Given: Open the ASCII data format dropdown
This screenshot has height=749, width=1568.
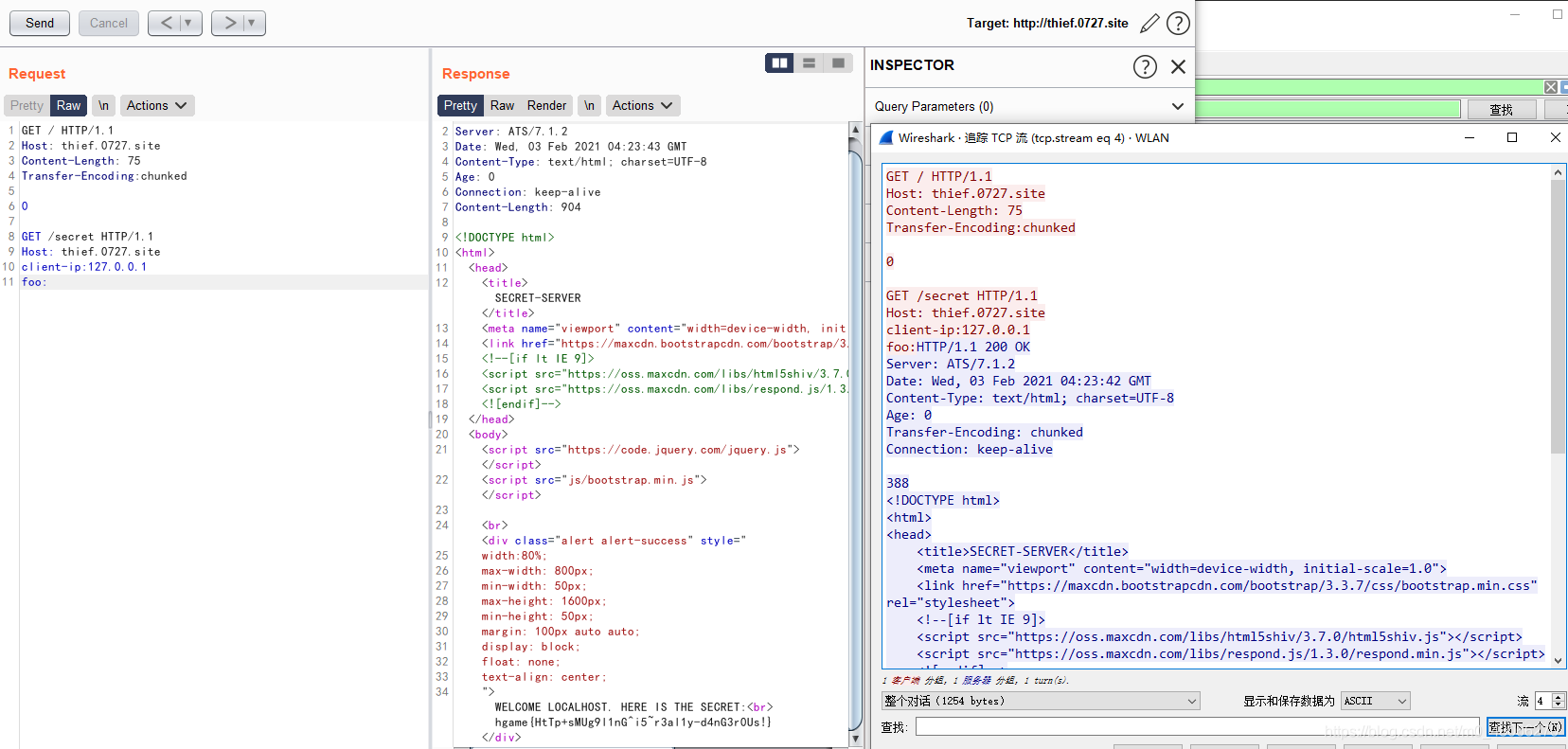Looking at the screenshot, I should [x=1376, y=701].
